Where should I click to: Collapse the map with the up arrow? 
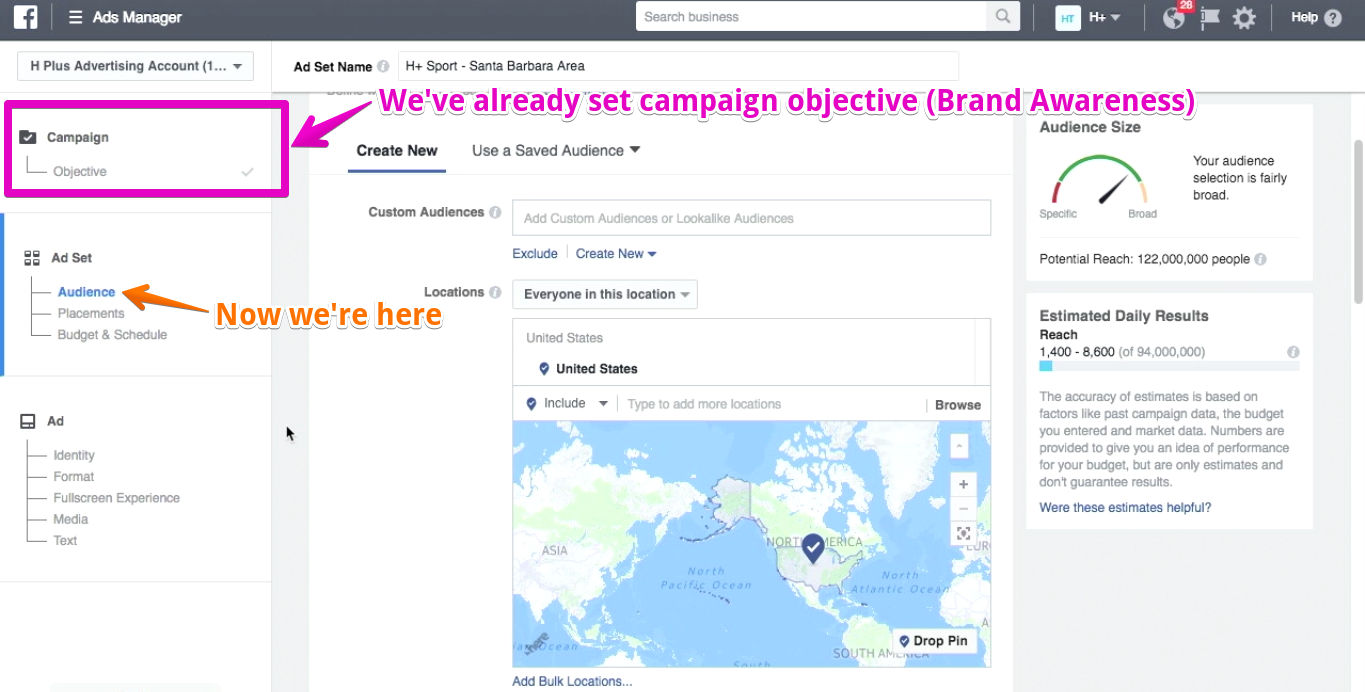[x=959, y=445]
